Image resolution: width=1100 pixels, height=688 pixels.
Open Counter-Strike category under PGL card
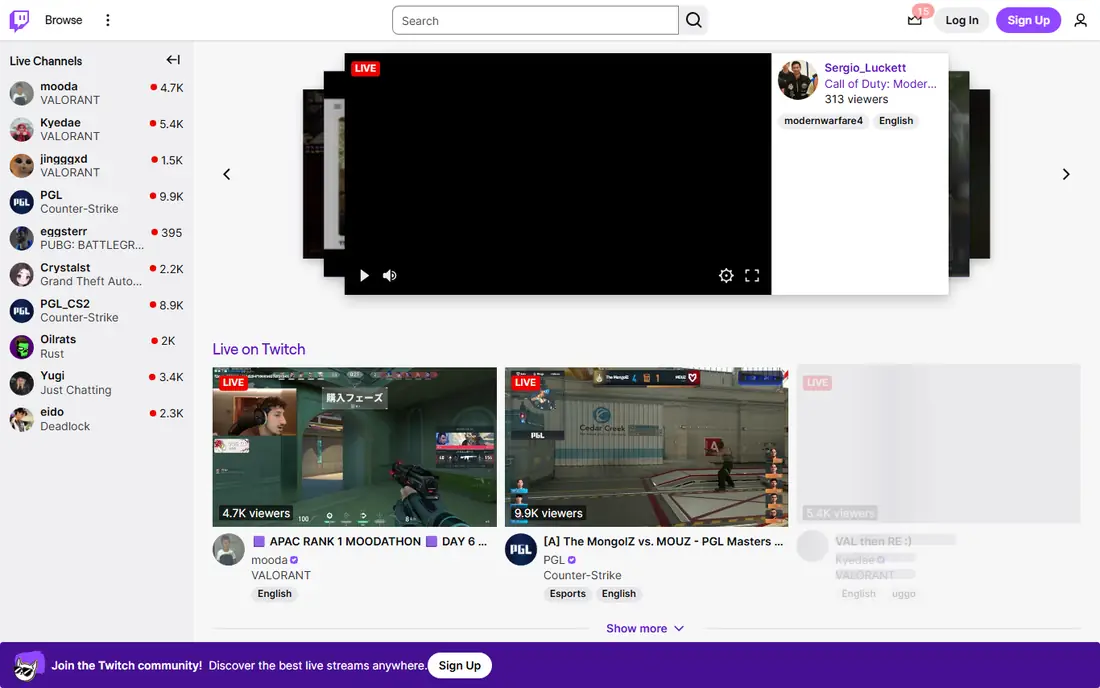(x=582, y=575)
